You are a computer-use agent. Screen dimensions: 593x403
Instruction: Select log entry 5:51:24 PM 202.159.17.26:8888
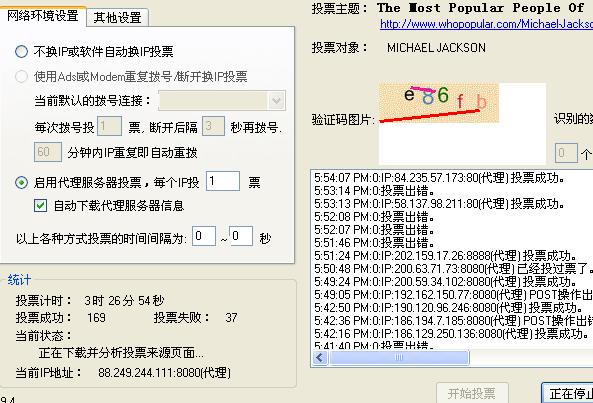tap(446, 256)
